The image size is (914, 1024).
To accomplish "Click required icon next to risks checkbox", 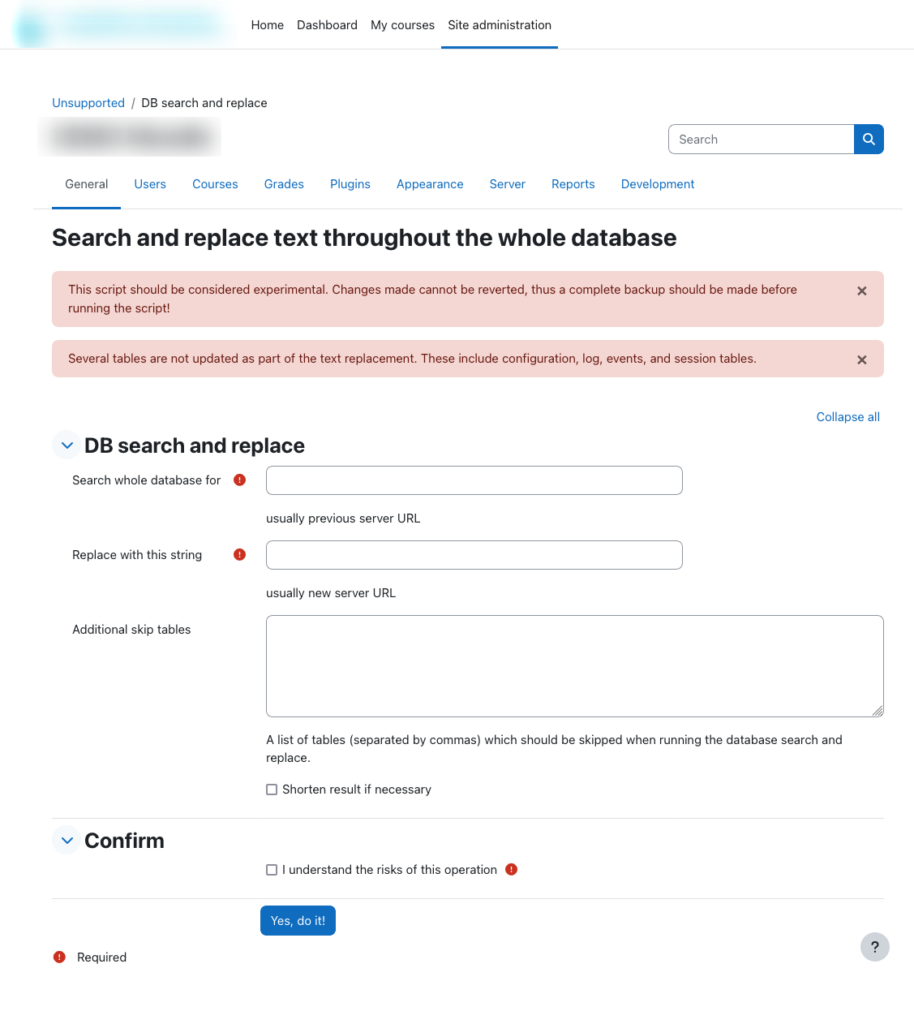I will [511, 870].
